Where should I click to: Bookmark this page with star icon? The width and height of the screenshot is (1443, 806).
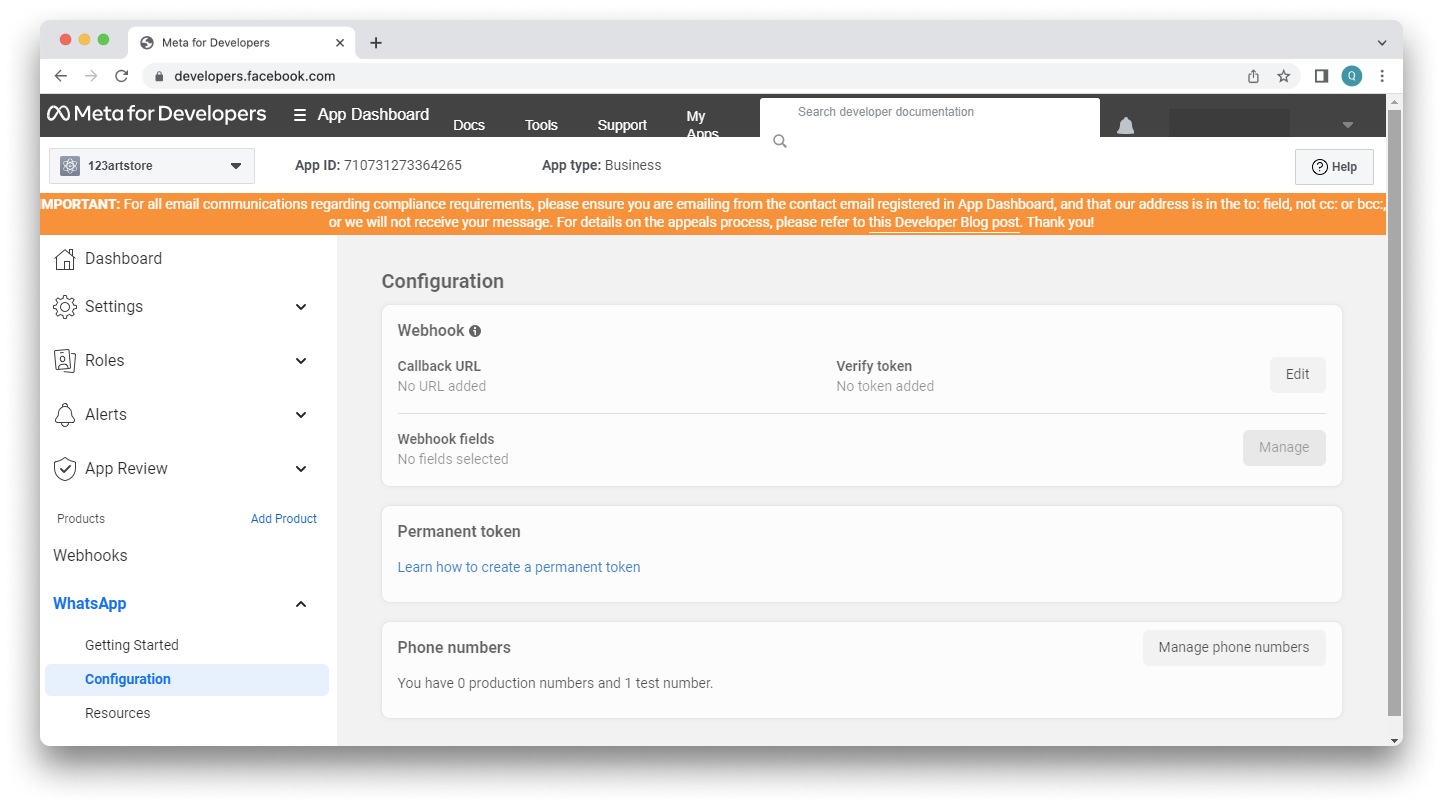click(x=1283, y=76)
